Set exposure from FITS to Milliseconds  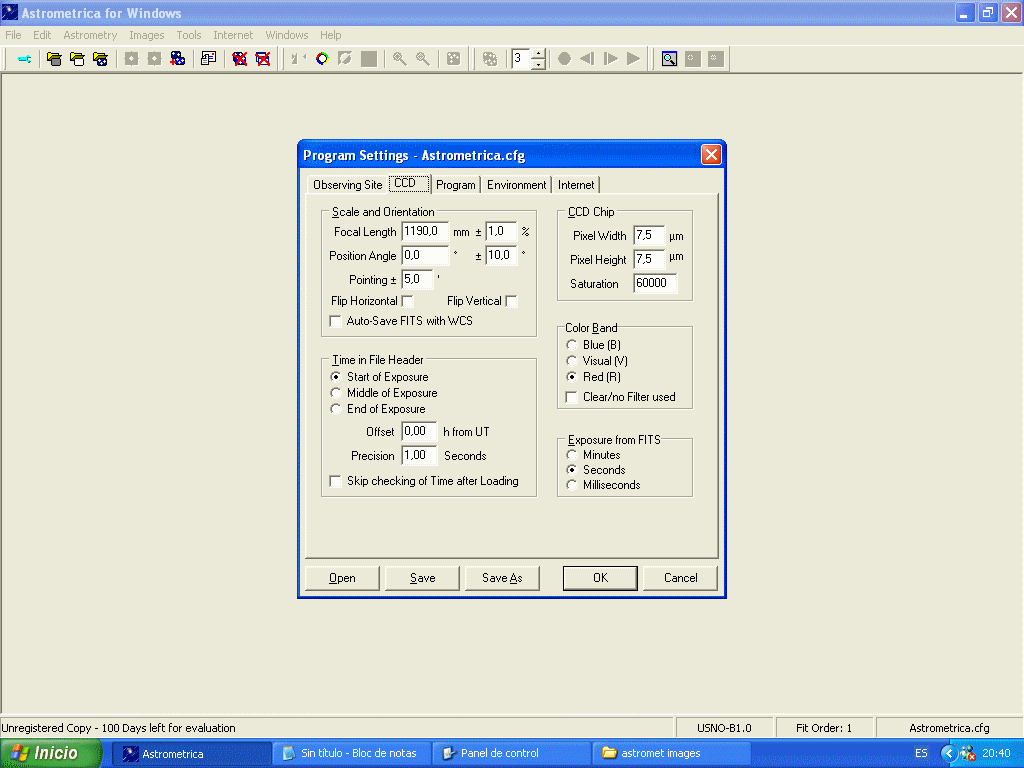pyautogui.click(x=571, y=485)
